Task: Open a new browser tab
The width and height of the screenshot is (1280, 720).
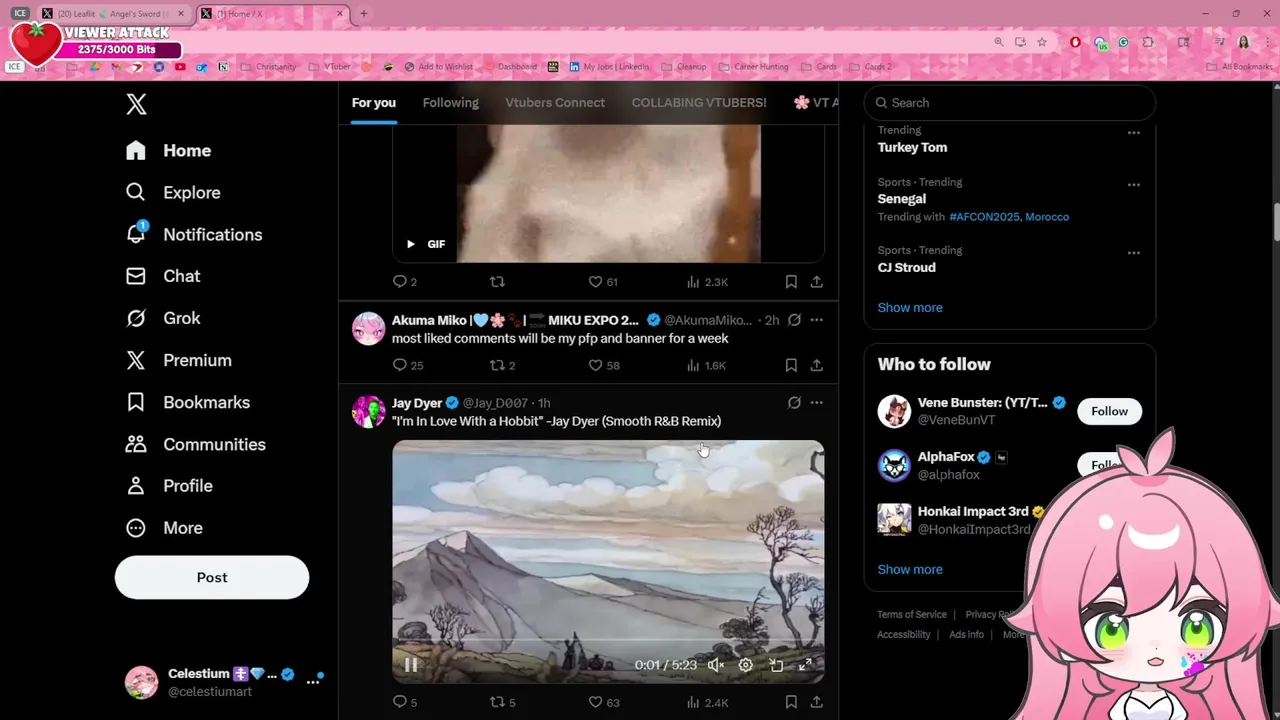Action: tap(364, 13)
